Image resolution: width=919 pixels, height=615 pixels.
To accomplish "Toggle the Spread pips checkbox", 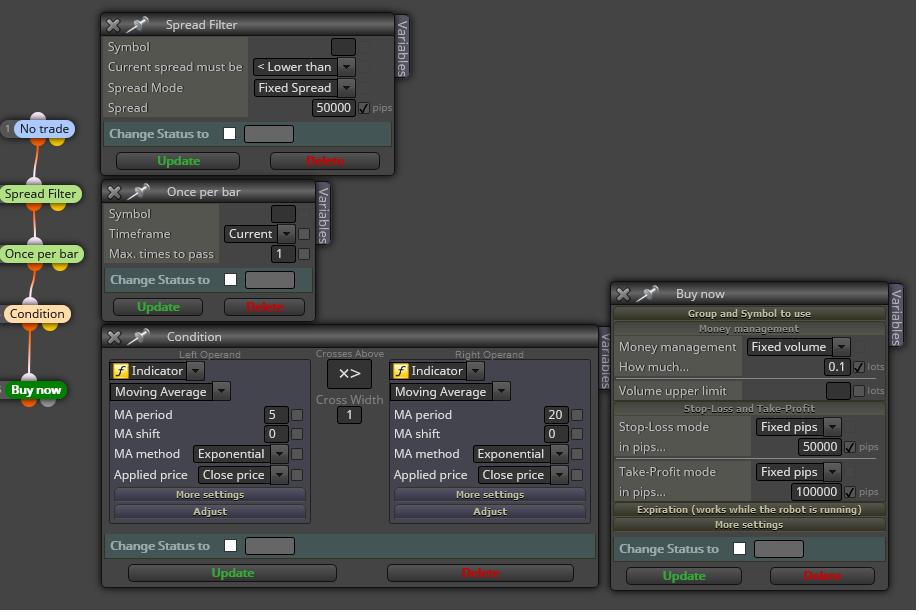I will (x=364, y=108).
